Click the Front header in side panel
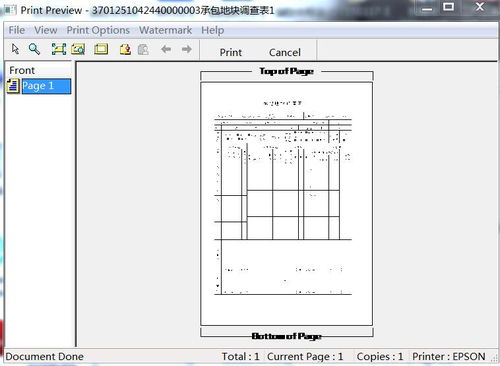 point(22,70)
